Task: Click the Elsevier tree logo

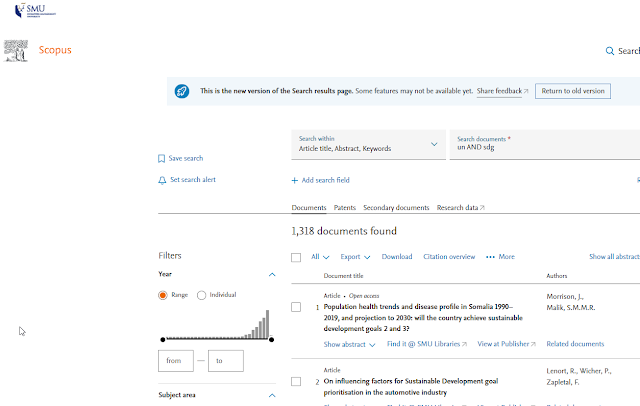Action: [x=16, y=51]
